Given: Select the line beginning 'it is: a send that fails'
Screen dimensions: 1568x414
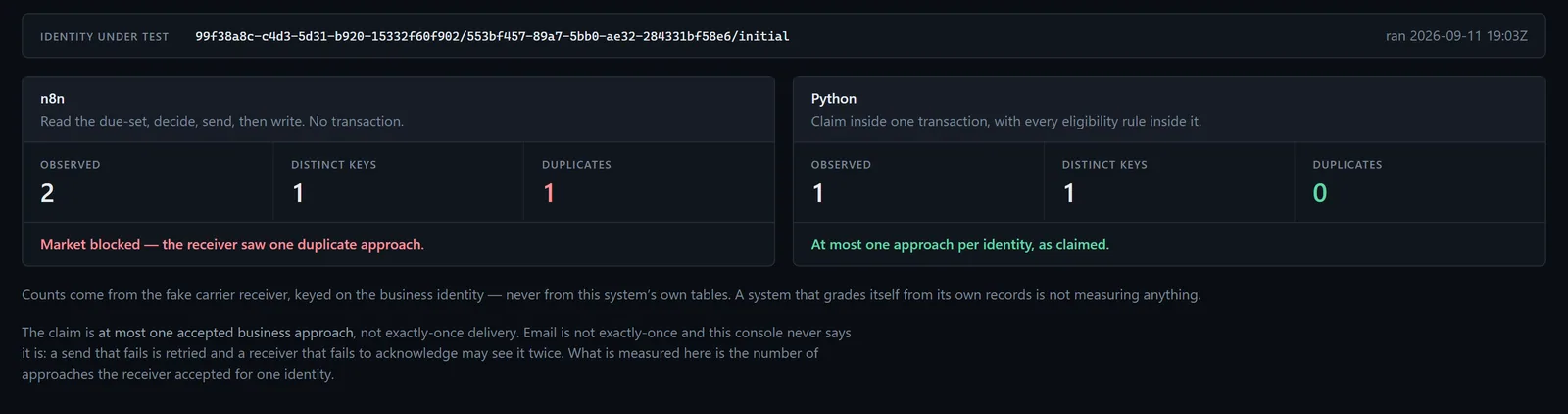Looking at the screenshot, I should point(420,353).
